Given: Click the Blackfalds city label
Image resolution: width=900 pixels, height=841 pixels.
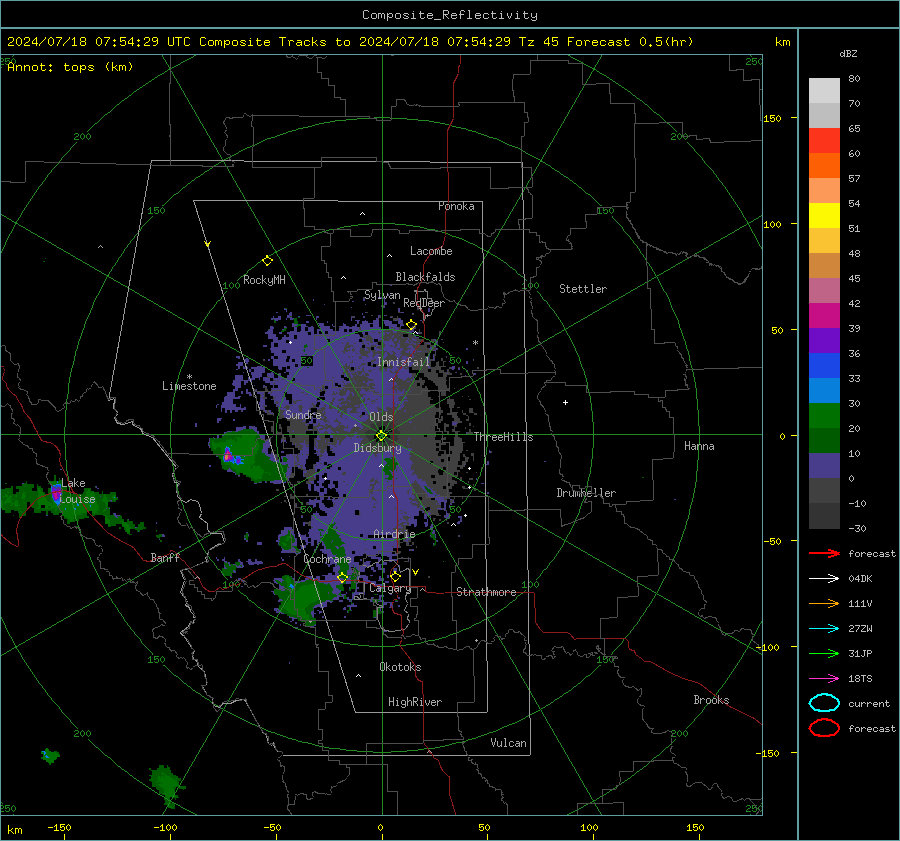Looking at the screenshot, I should pos(425,277).
